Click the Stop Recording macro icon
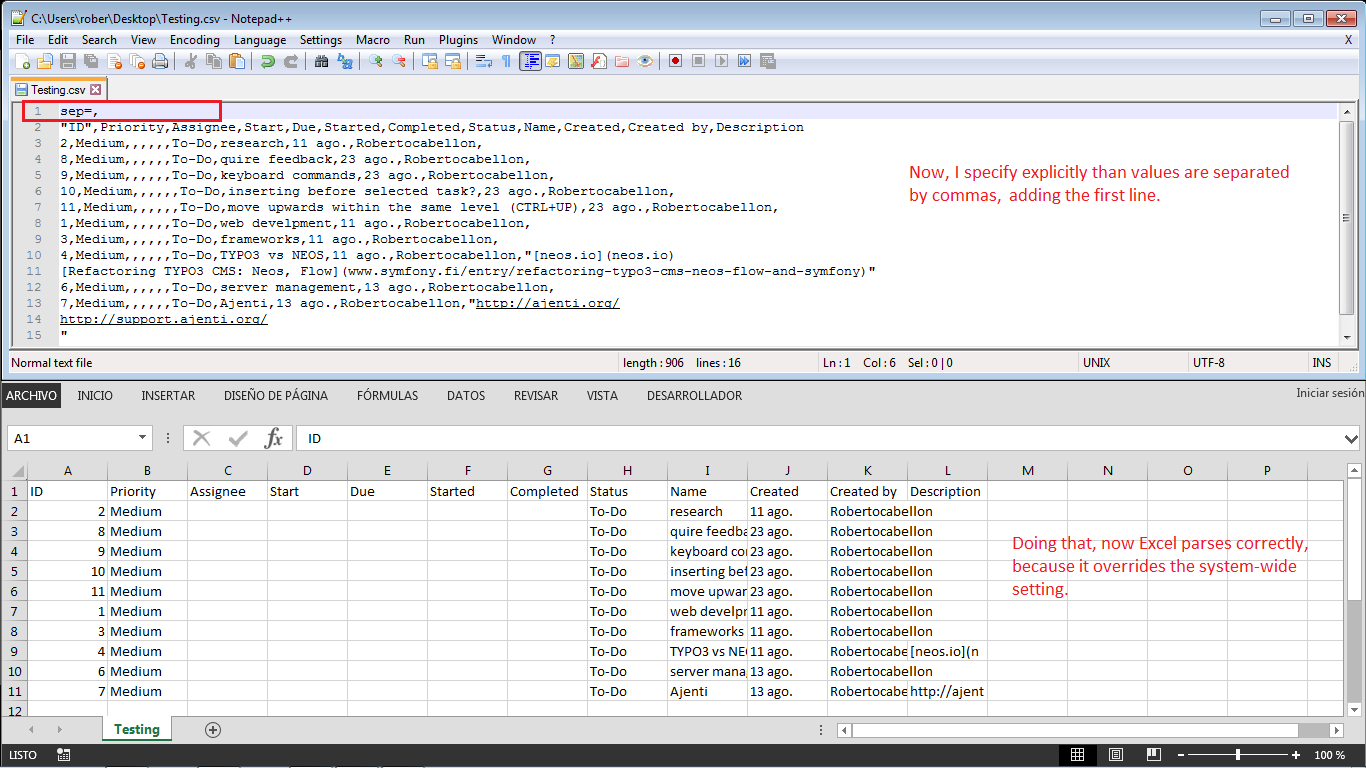The height and width of the screenshot is (768, 1366). (698, 61)
